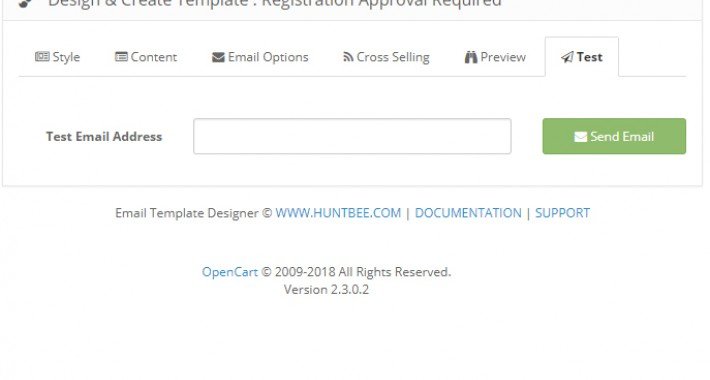Click the binoculars icon beside Preview
Viewport: 710px width, 380px height.
[471, 57]
